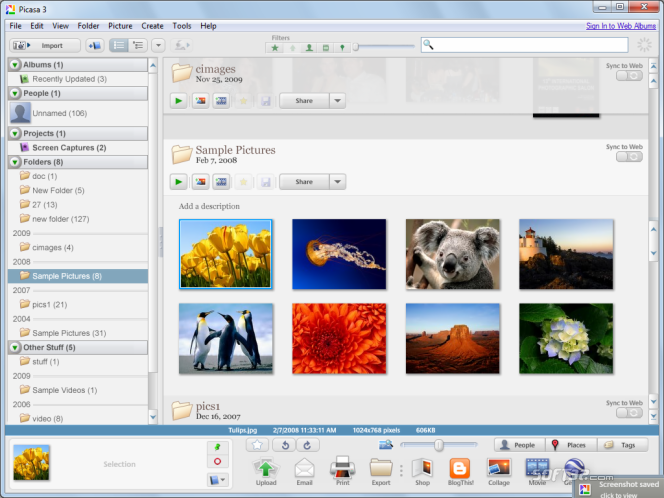Enable the starred photos filter

click(x=275, y=47)
